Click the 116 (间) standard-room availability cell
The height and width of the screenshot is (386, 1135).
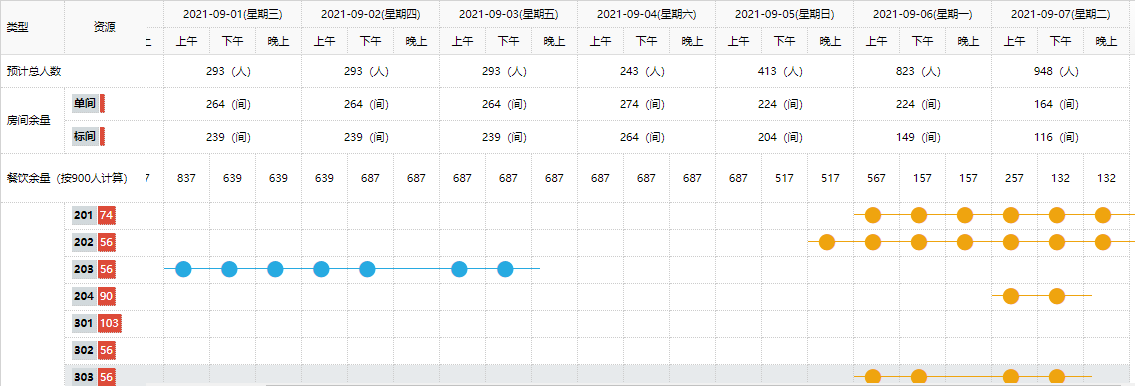[x=1060, y=137]
